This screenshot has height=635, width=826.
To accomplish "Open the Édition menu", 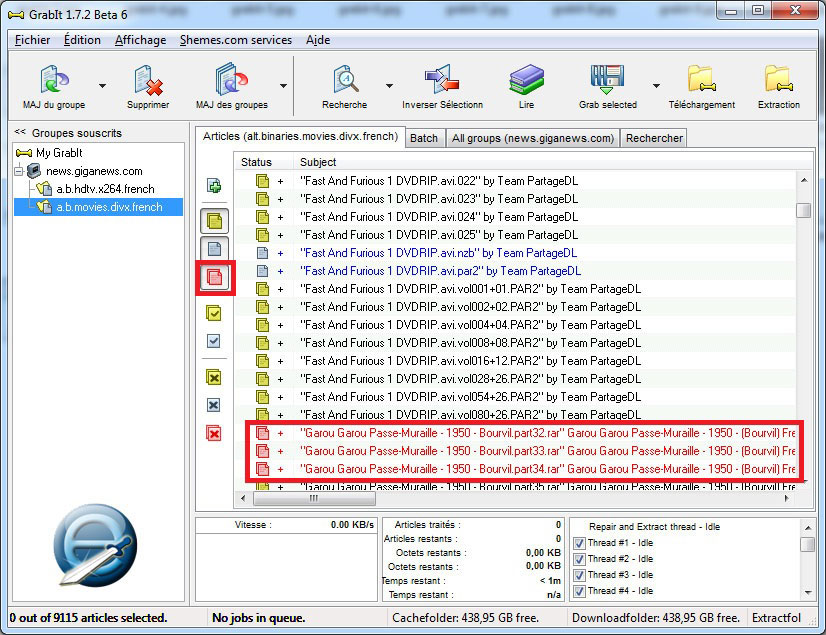I will 82,40.
